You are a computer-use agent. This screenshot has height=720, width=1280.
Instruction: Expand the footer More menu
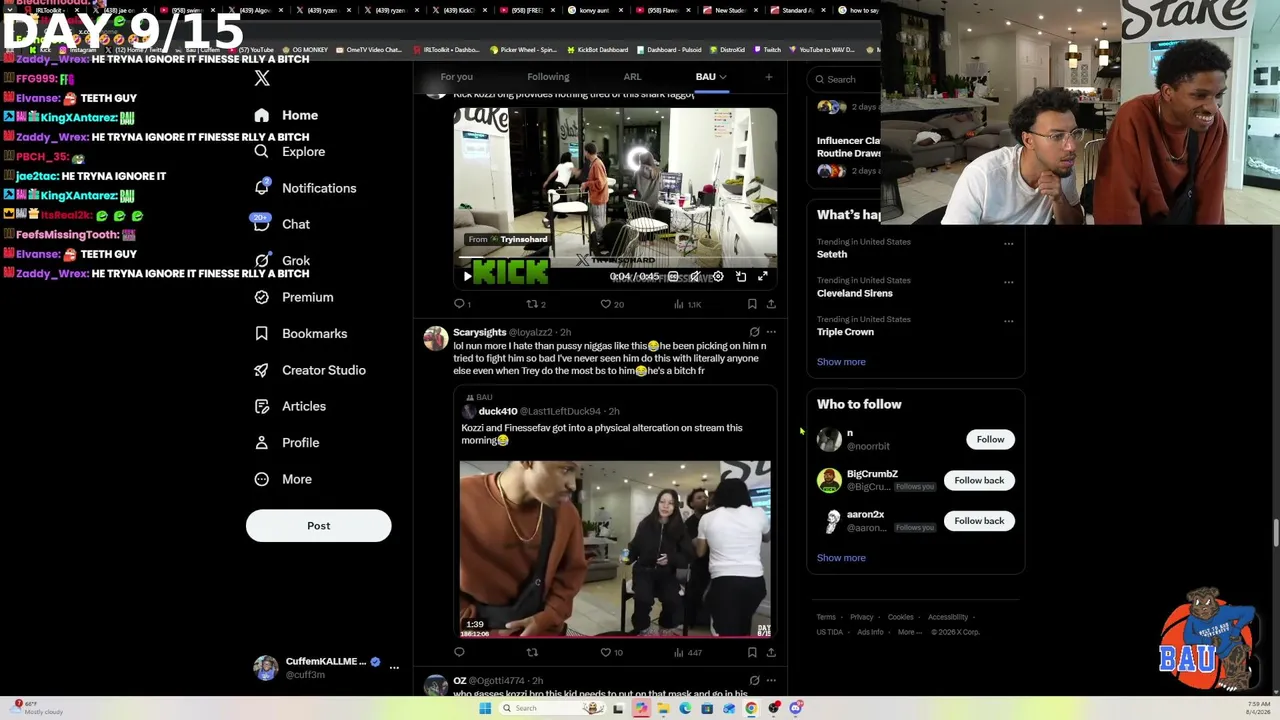tap(909, 632)
